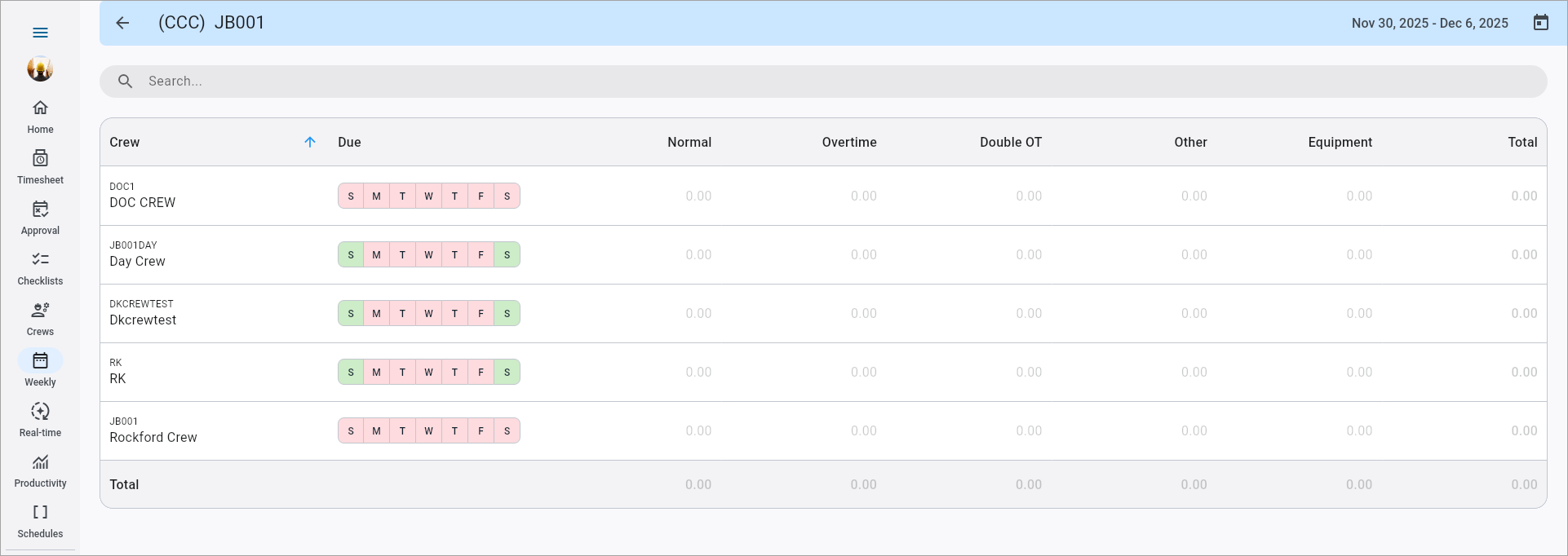This screenshot has height=556, width=1568.
Task: Open Approval from sidebar
Action: click(40, 218)
